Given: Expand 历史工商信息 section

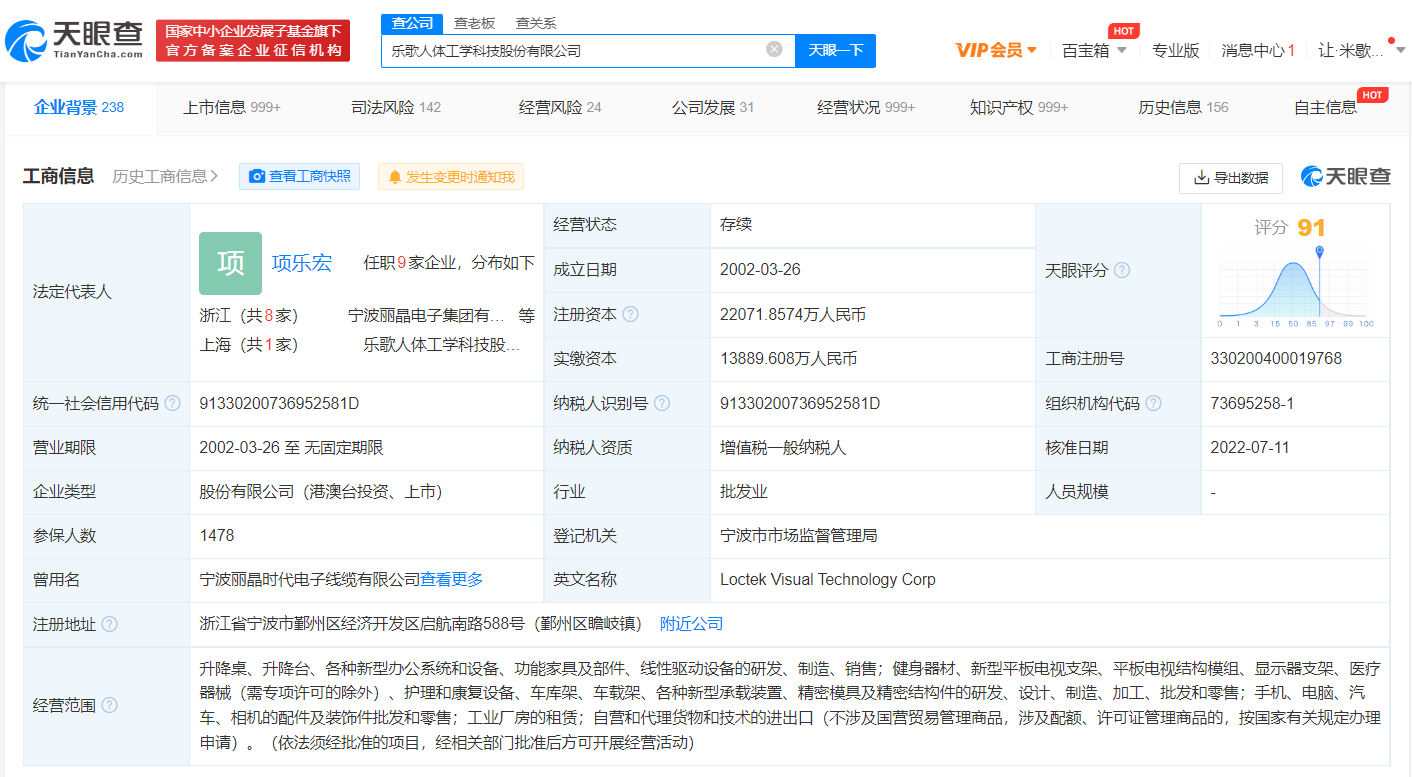Looking at the screenshot, I should pos(166,177).
